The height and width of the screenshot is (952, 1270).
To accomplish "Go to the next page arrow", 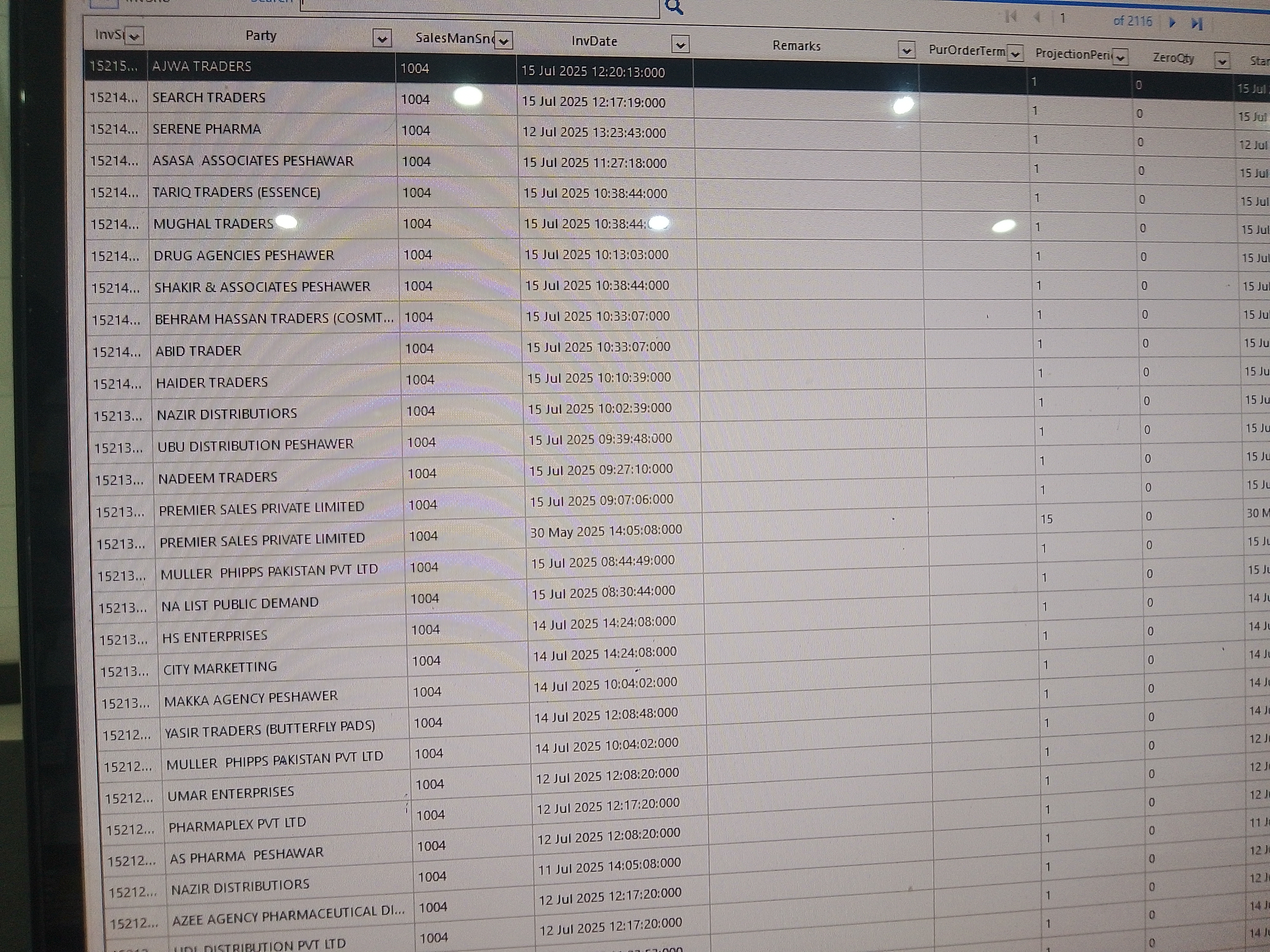I will point(1172,23).
